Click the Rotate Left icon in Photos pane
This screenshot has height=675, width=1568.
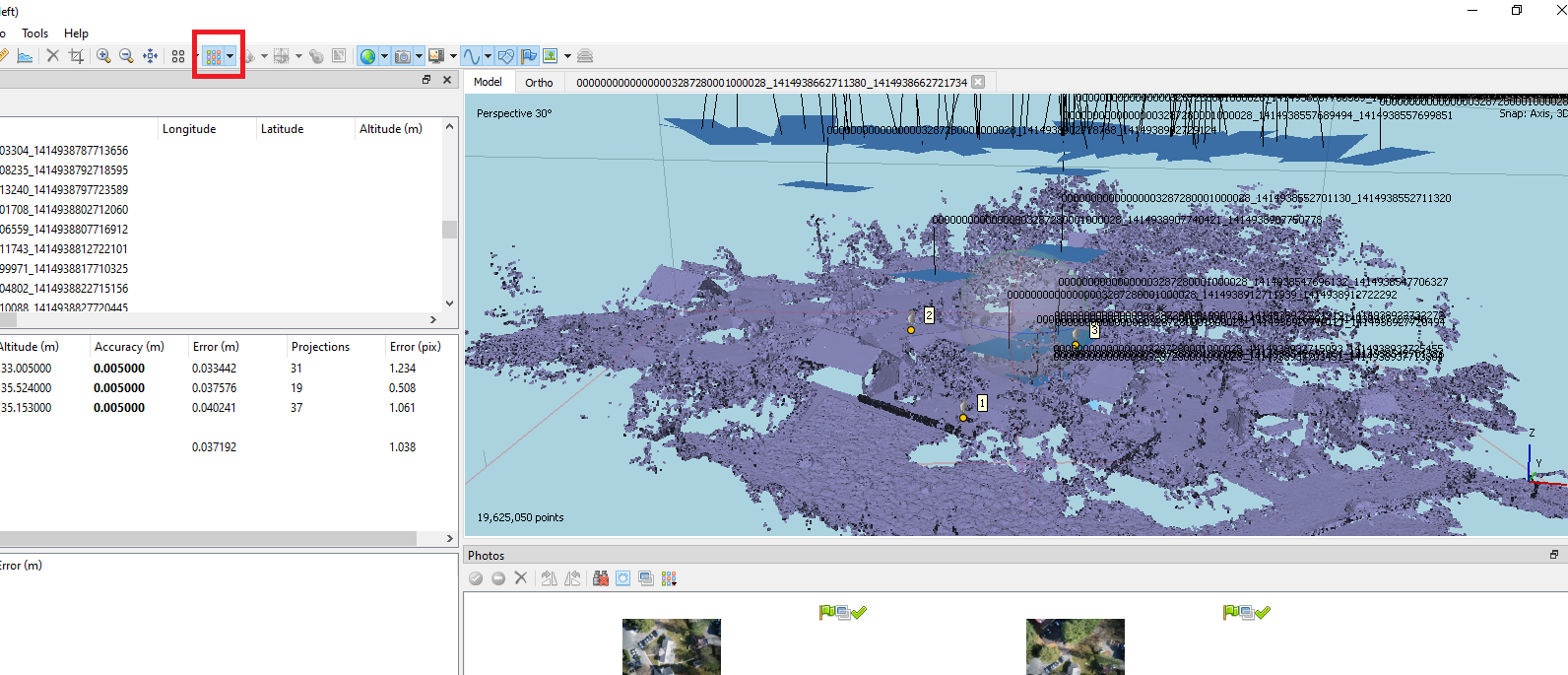coord(572,578)
